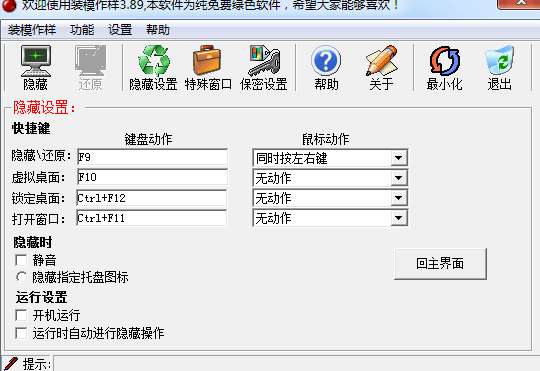Click the 锁定桌面: row label
Viewport: 540px width, 371px height.
point(38,198)
